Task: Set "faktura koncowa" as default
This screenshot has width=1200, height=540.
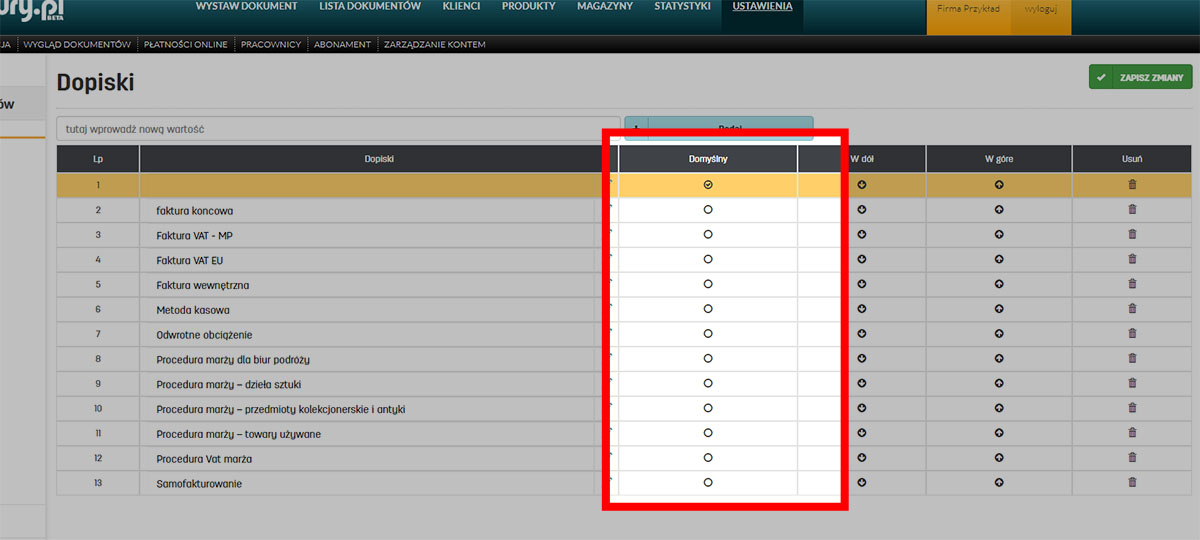Action: coord(708,210)
